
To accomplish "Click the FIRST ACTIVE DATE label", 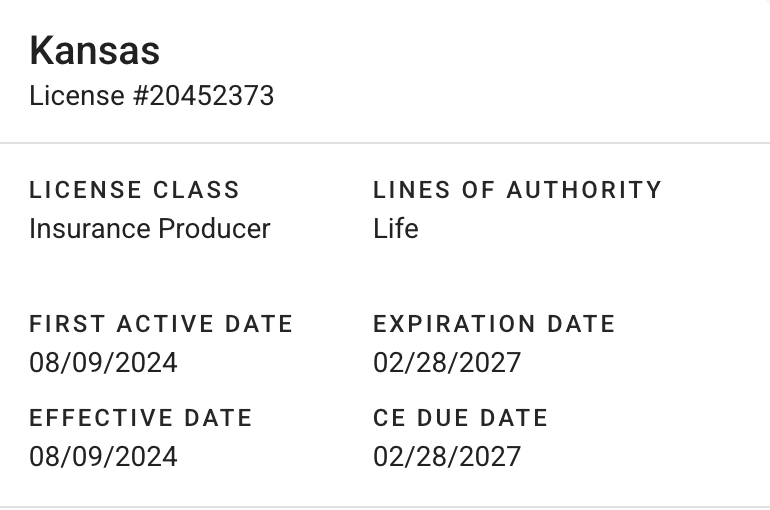I will [x=161, y=324].
